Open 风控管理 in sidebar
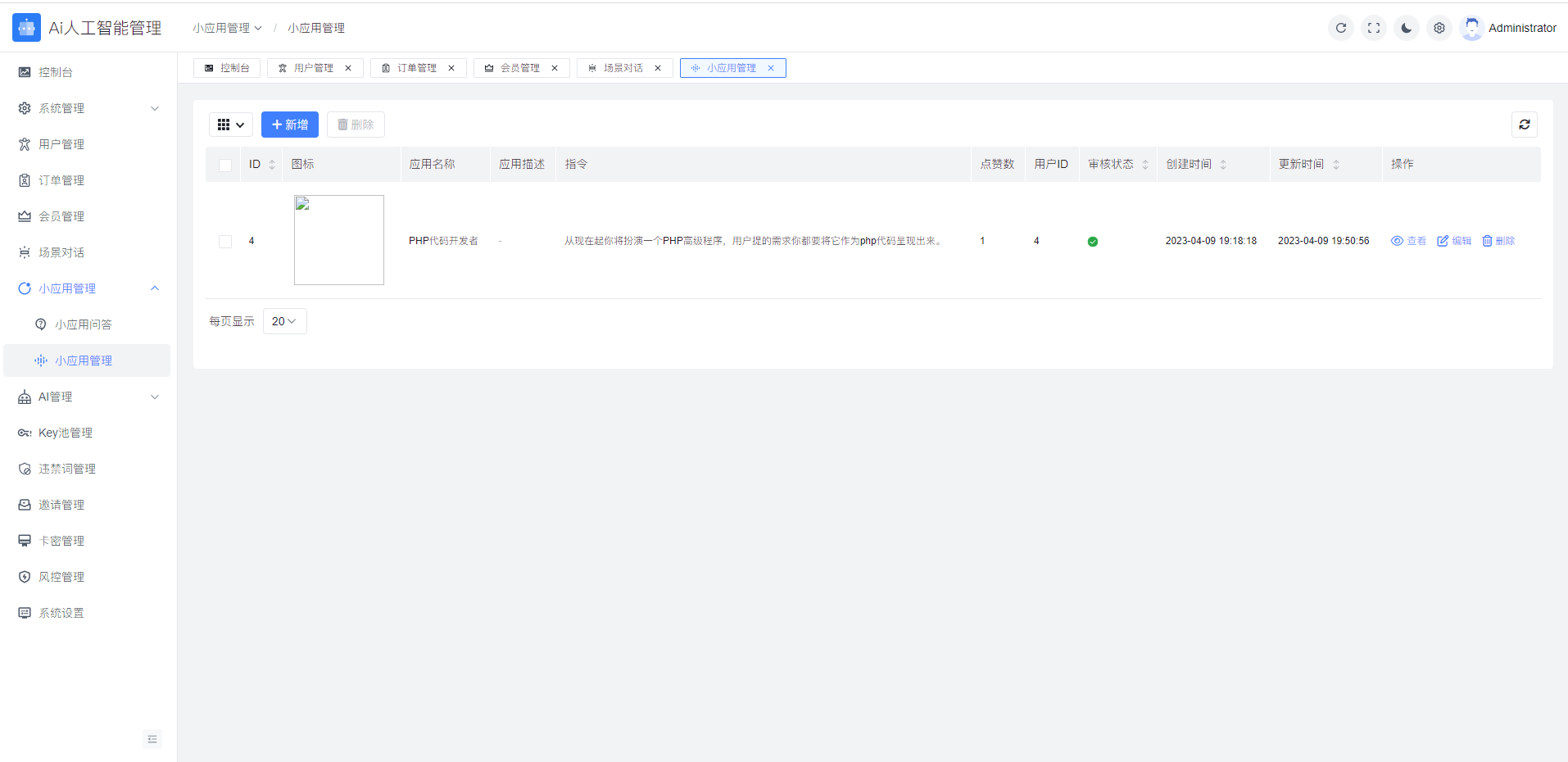The image size is (1568, 762). click(88, 577)
